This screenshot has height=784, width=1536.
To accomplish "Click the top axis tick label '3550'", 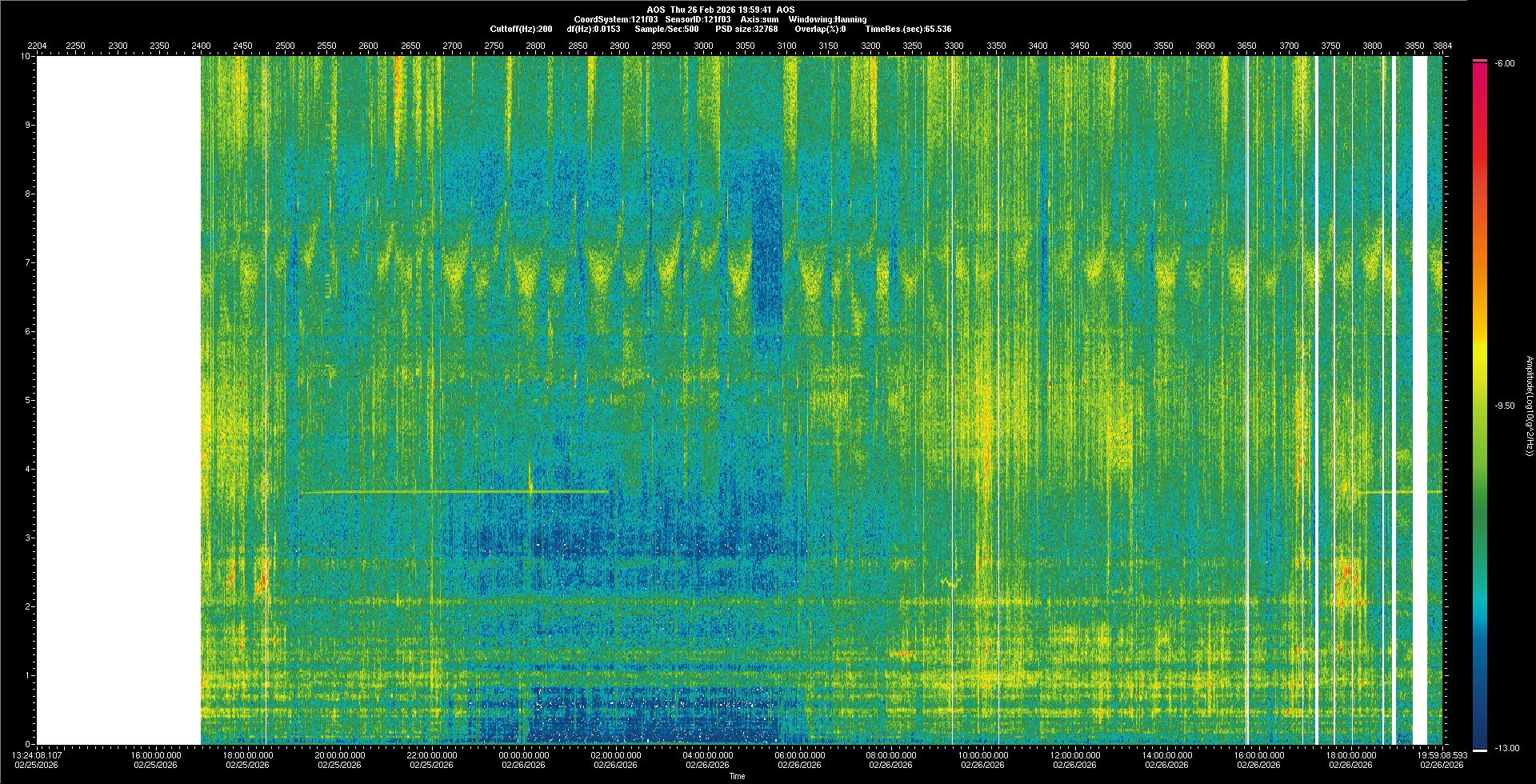I will 1164,46.
